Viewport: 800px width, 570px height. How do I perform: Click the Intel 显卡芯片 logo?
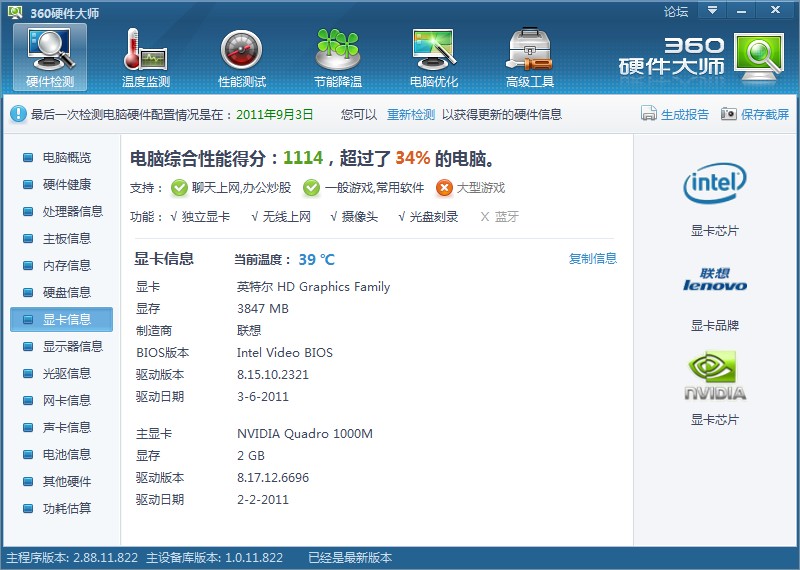pos(714,183)
